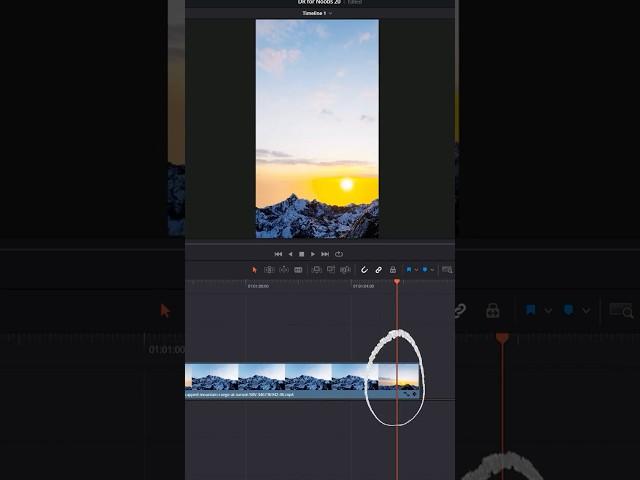Stop playback

(x=302, y=254)
